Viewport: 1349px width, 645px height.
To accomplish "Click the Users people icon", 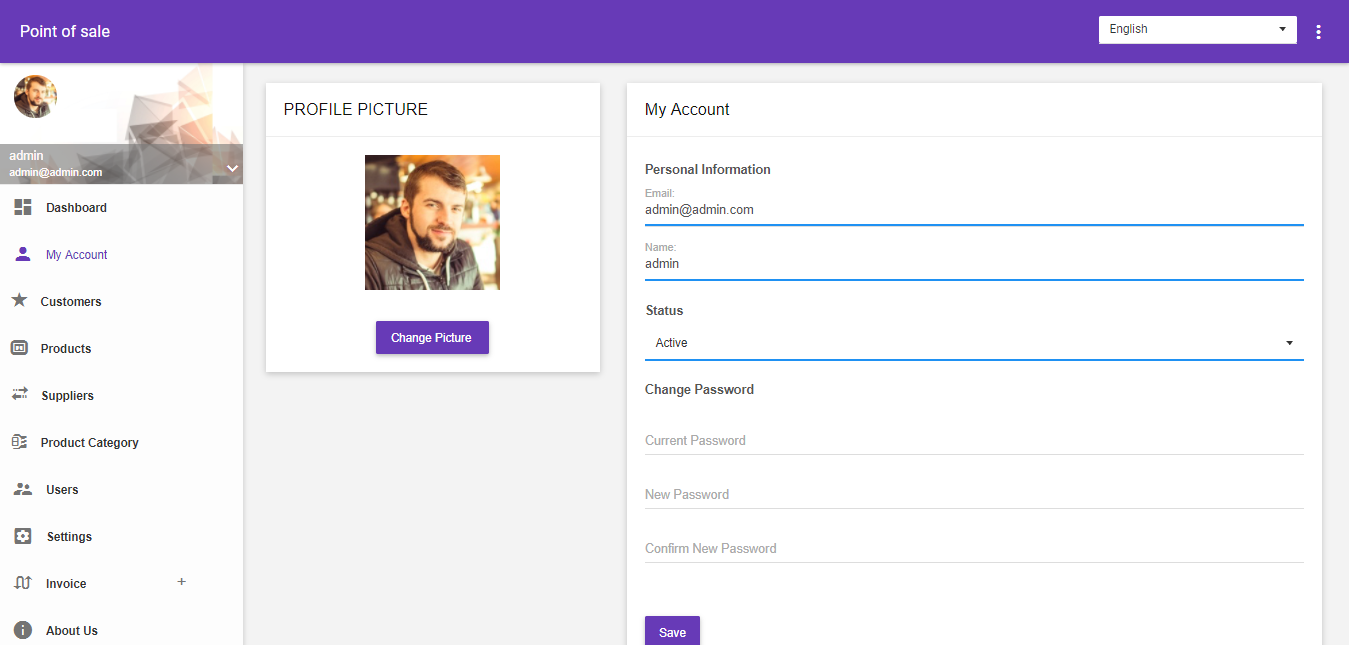I will click(x=22, y=489).
